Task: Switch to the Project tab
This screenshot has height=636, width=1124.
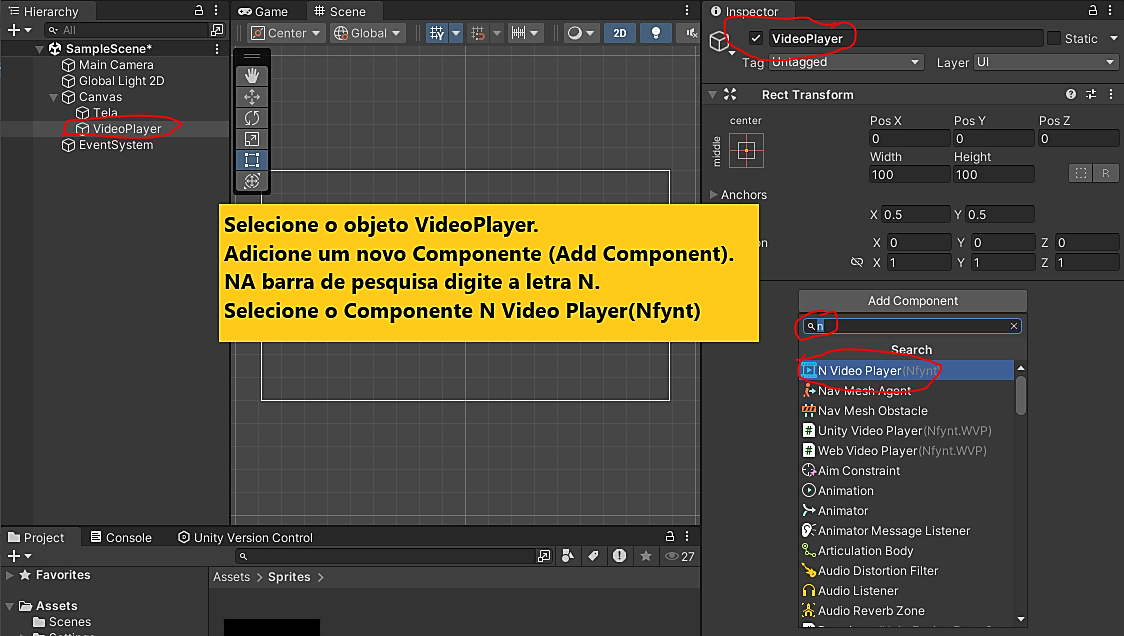Action: tap(36, 537)
